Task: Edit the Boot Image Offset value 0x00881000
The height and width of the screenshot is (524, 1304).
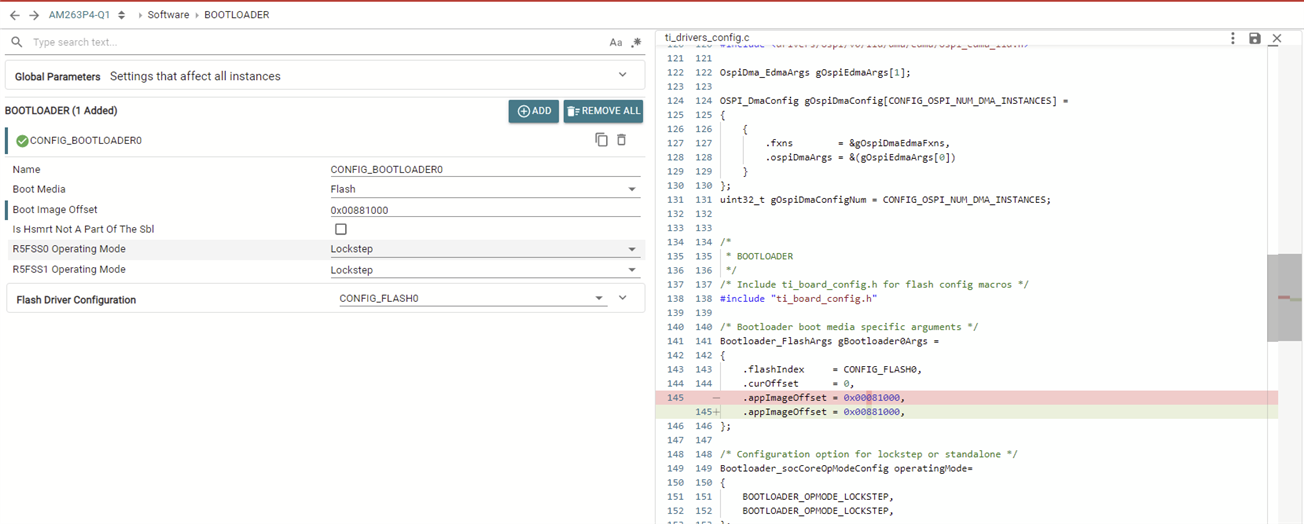Action: [x=485, y=210]
